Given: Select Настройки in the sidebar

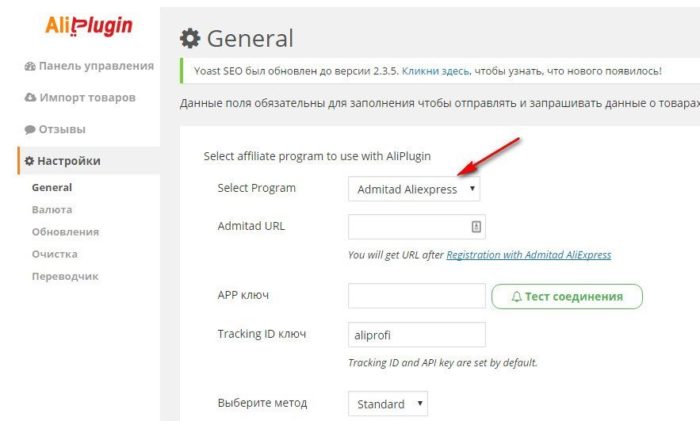Looking at the screenshot, I should pyautogui.click(x=89, y=161).
